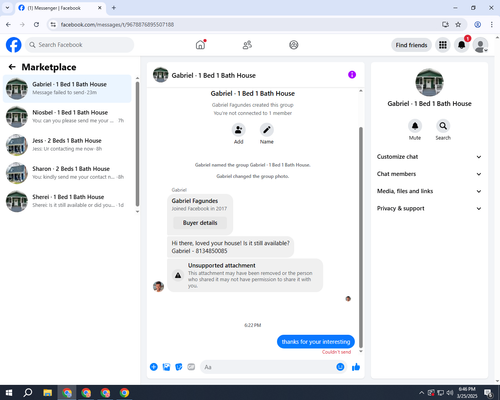Open the account profile avatar menu
Image resolution: width=500 pixels, height=400 pixels.
(x=480, y=45)
